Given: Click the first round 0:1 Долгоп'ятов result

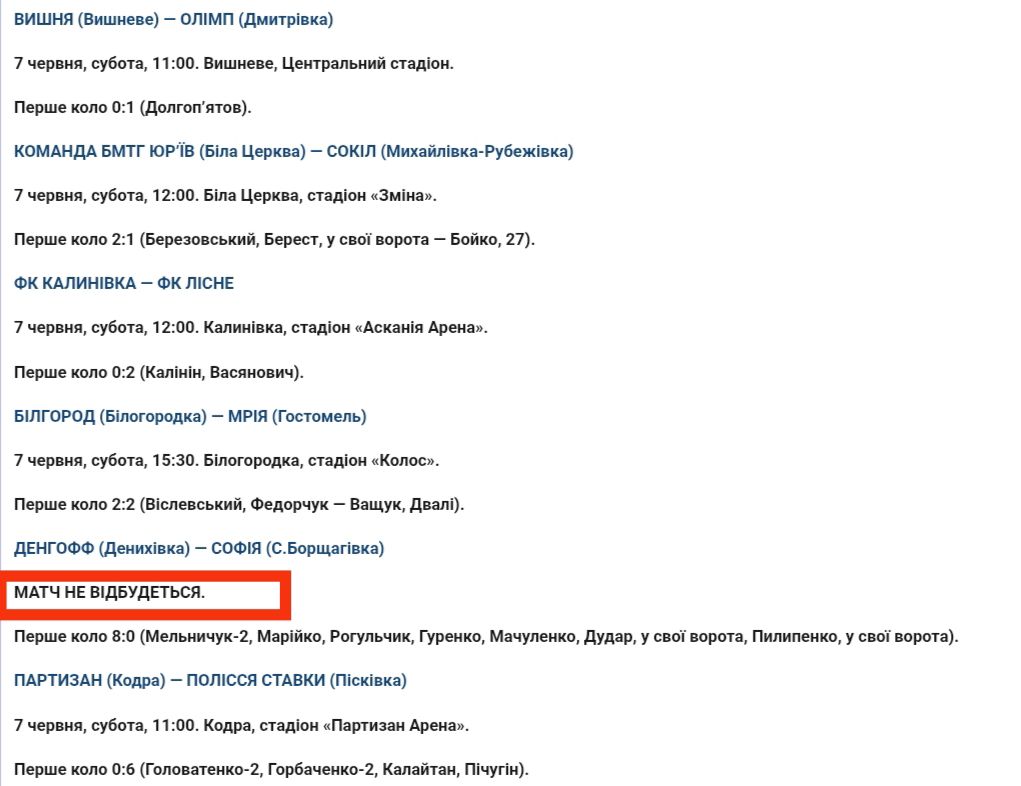Looking at the screenshot, I should pyautogui.click(x=132, y=108).
